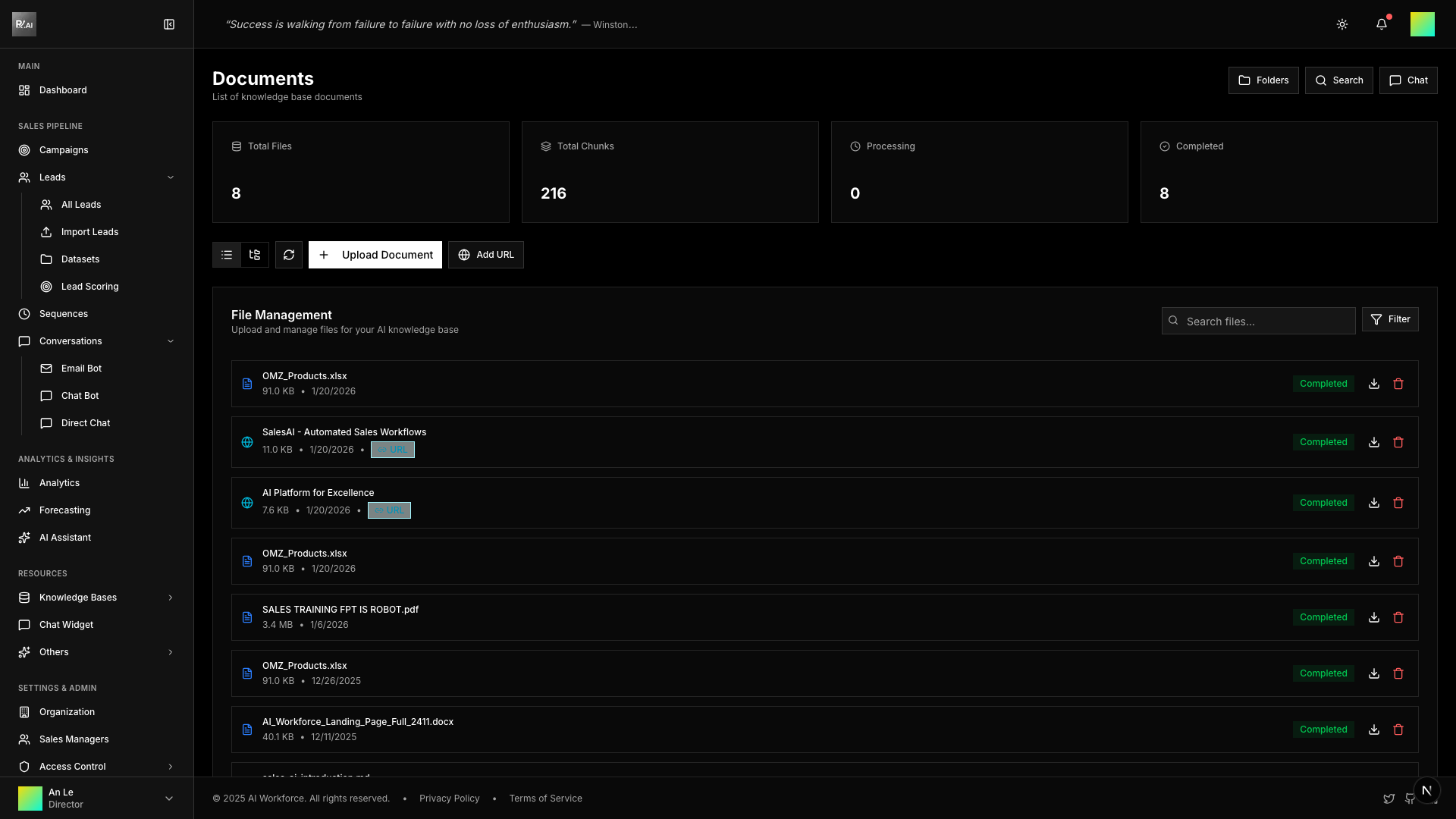Click the gradient profile avatar at top right

click(1422, 24)
